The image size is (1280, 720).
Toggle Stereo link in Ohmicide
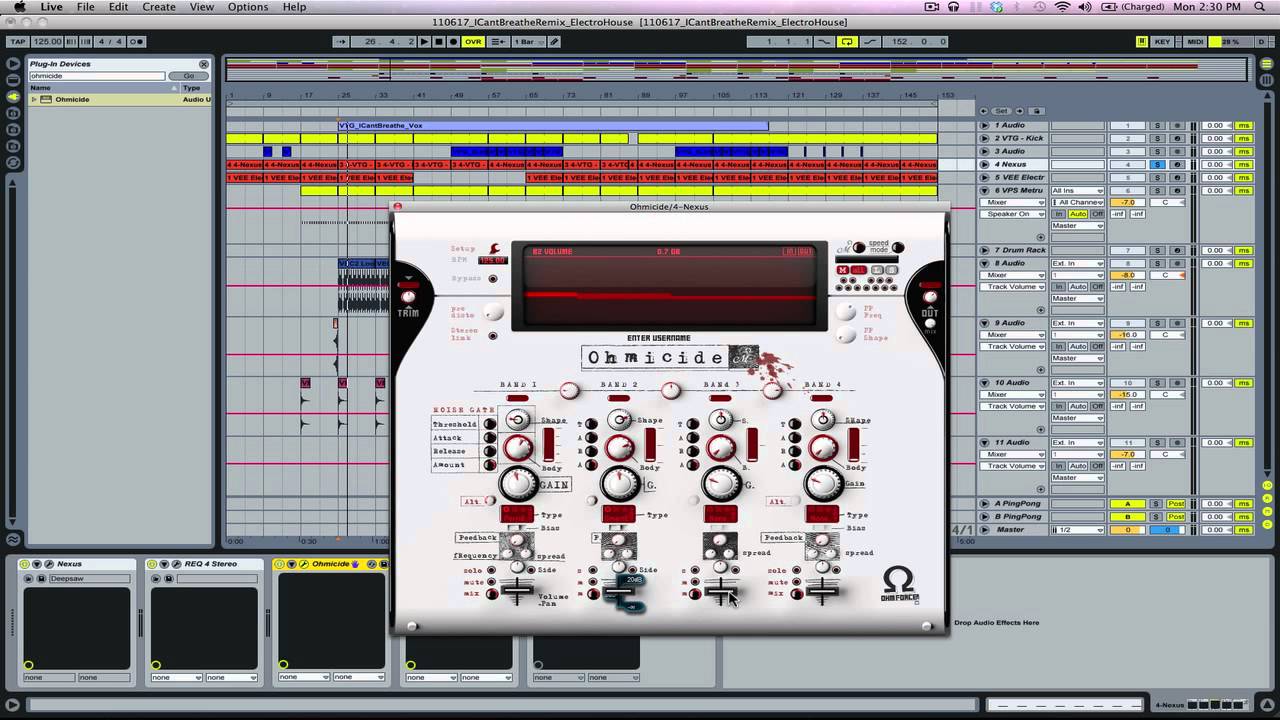(x=493, y=336)
